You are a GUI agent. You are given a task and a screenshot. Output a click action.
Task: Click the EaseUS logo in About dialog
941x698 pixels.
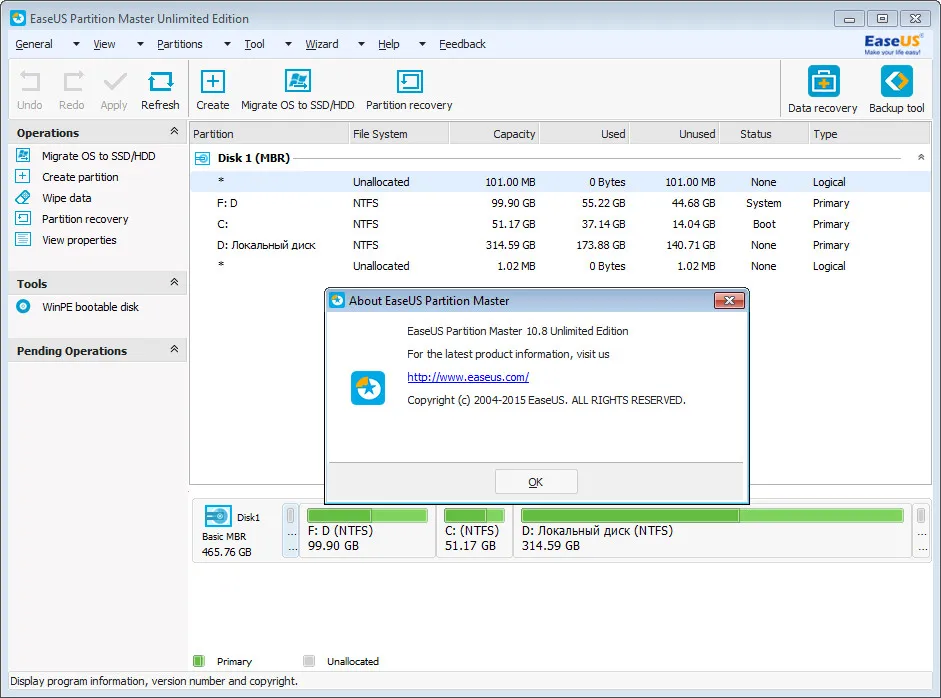[368, 388]
